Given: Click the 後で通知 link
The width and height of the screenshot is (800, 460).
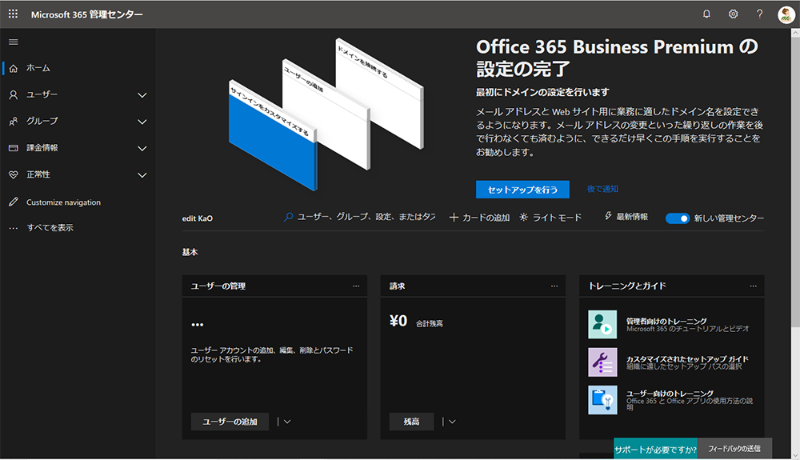Looking at the screenshot, I should [x=603, y=189].
